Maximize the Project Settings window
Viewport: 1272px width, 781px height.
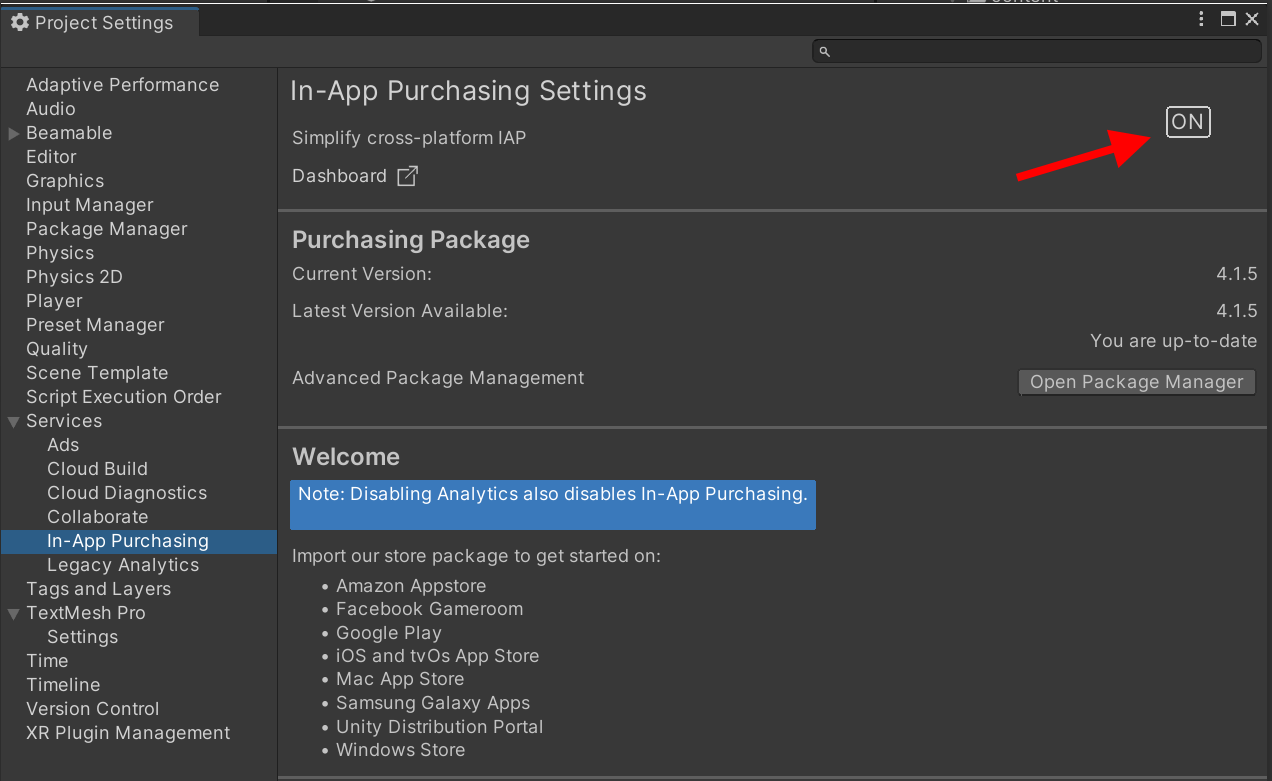1228,19
